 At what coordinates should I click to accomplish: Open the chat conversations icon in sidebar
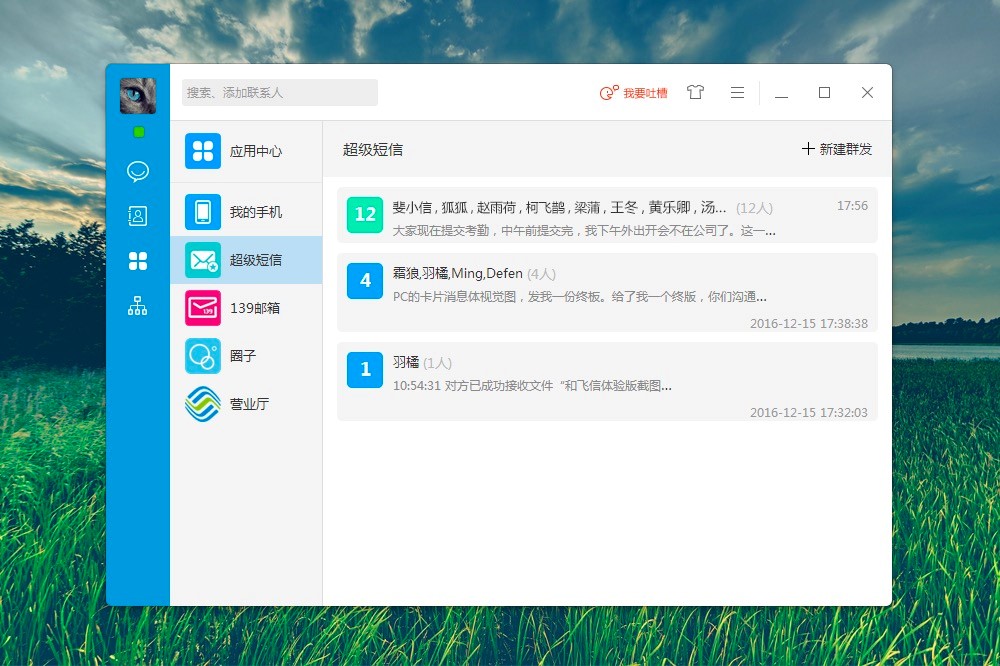tap(137, 172)
